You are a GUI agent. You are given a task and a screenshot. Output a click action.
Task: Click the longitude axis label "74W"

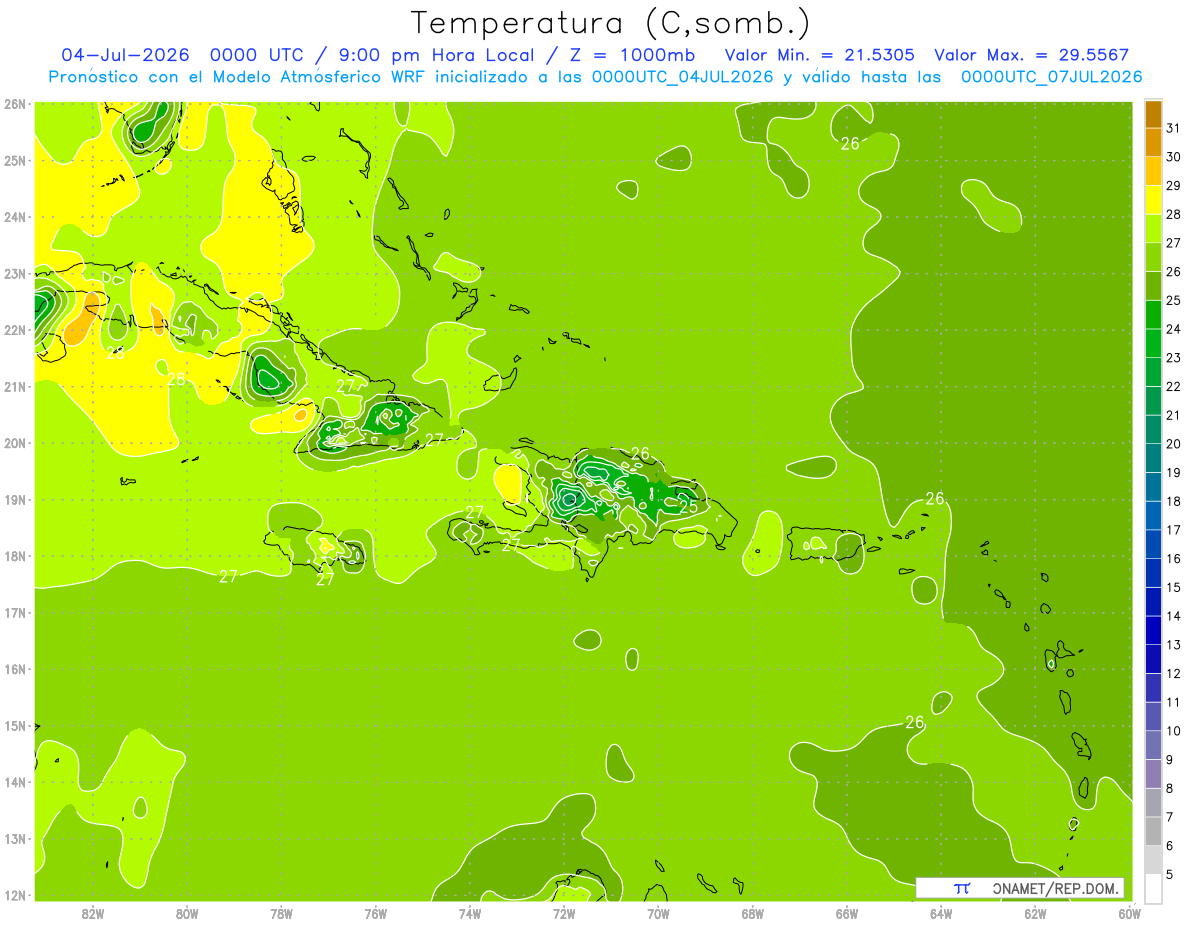pyautogui.click(x=469, y=913)
